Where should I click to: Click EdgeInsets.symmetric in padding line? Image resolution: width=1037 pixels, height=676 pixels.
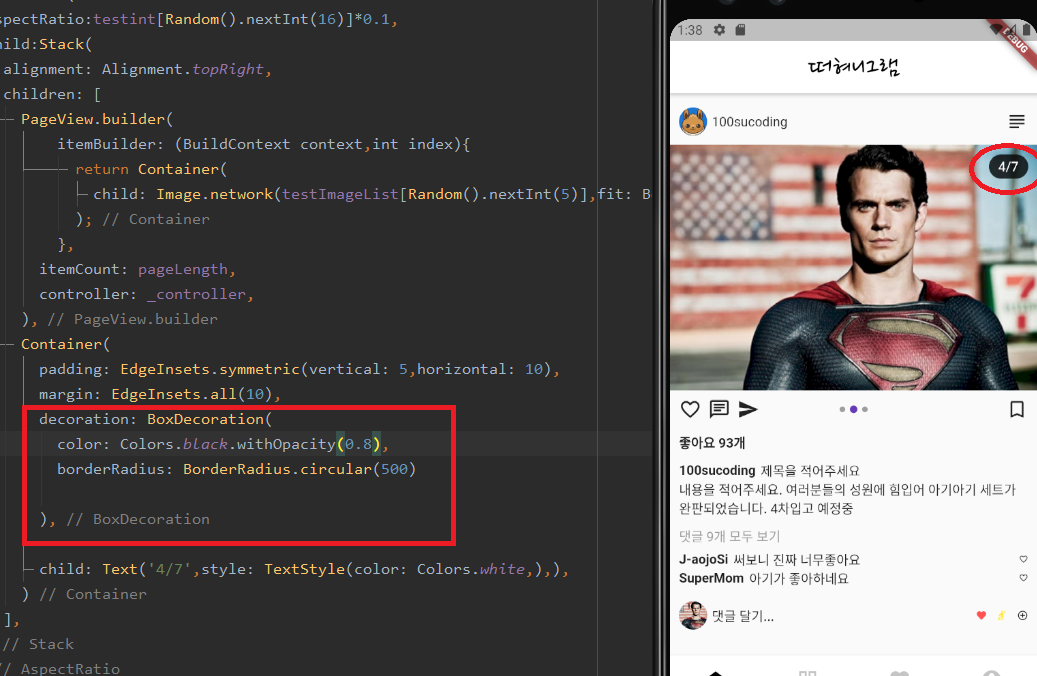tap(210, 369)
